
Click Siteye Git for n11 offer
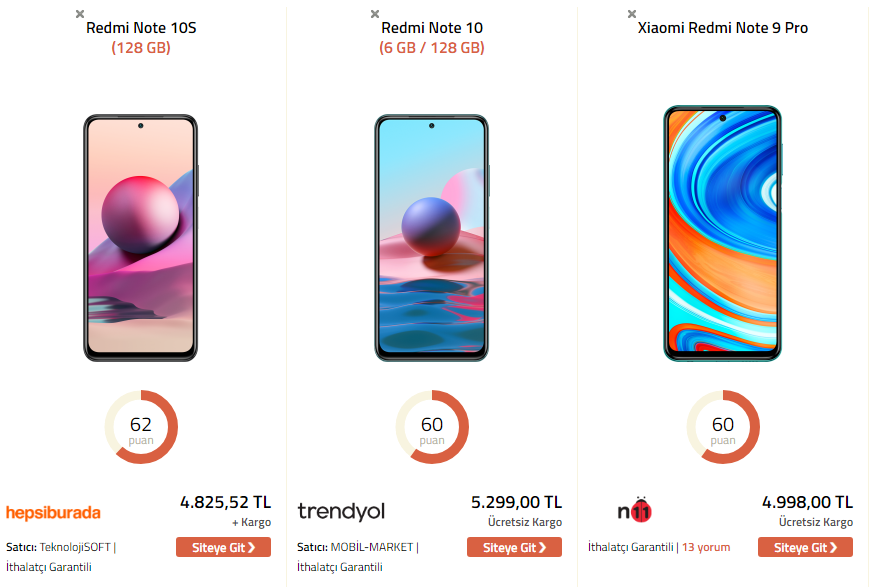tap(805, 547)
